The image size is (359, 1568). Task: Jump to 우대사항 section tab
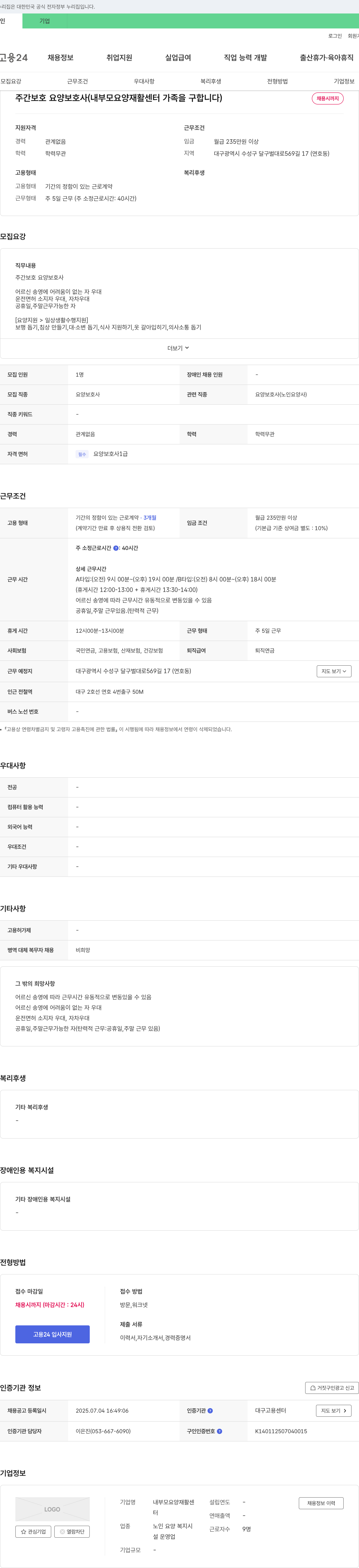(x=144, y=82)
